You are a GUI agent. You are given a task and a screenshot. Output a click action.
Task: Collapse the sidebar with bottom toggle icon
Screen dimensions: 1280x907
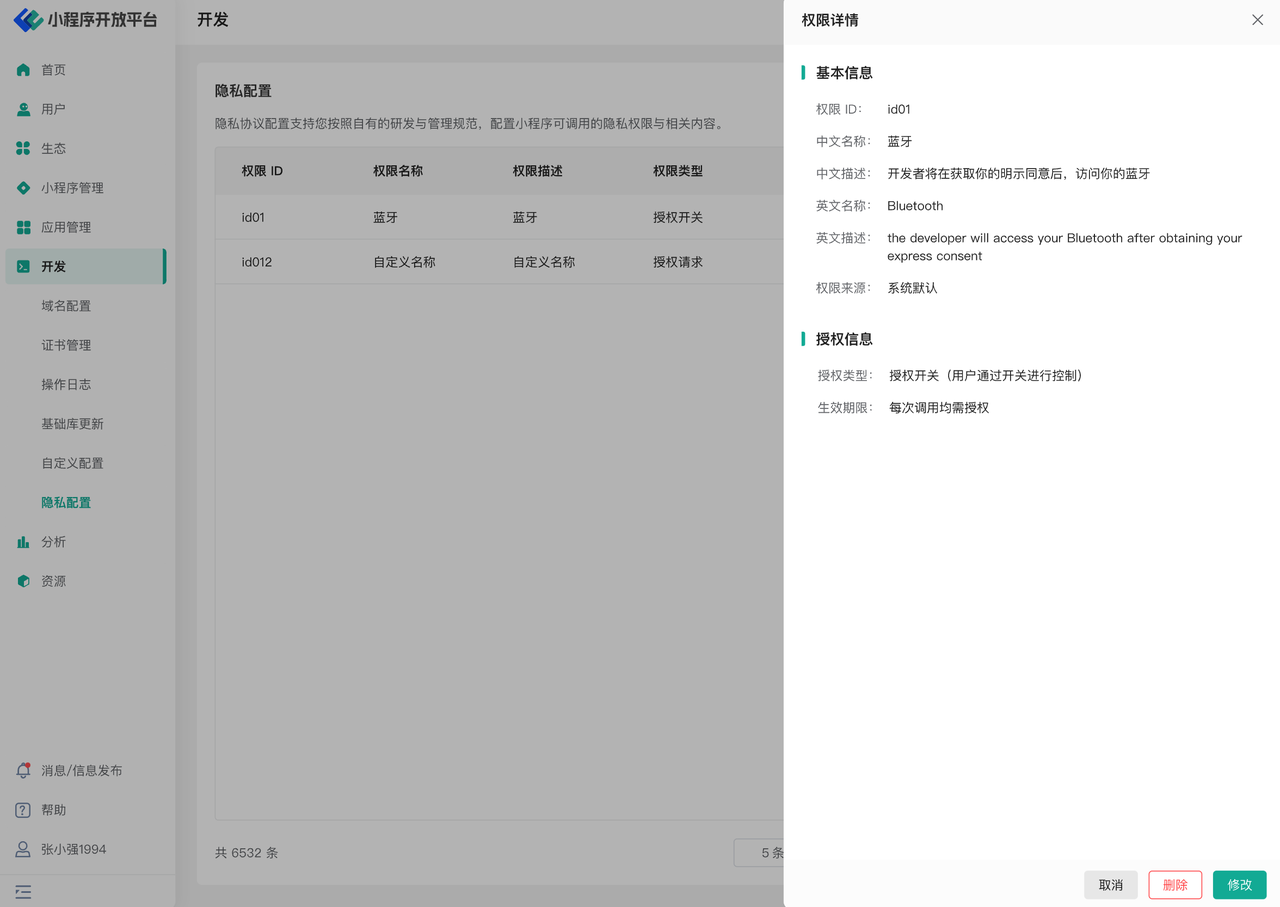point(23,891)
